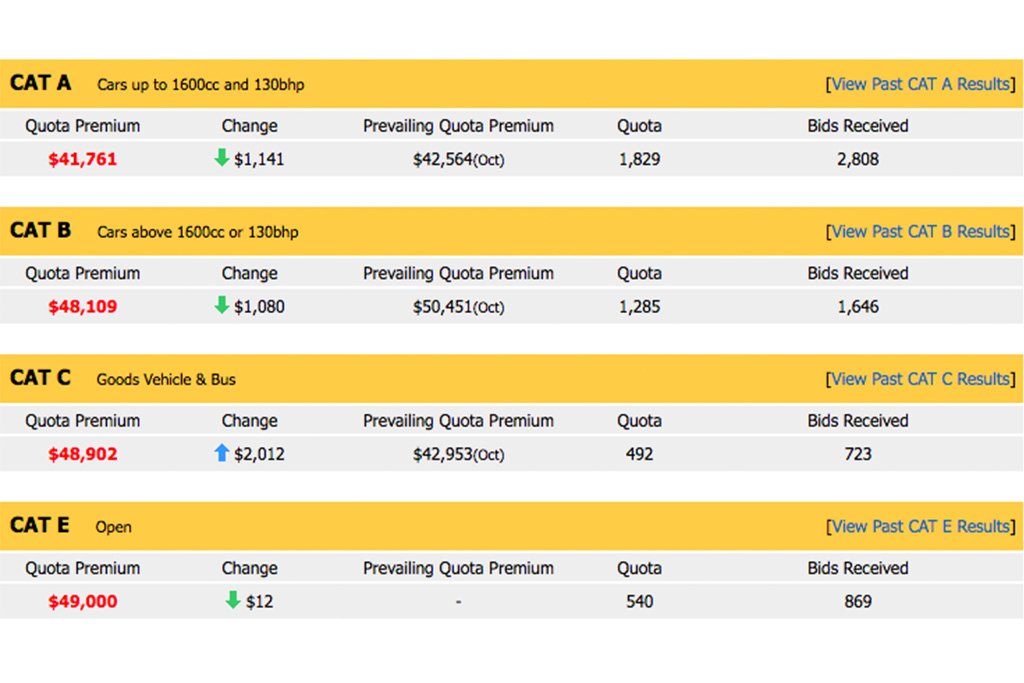Click blue up arrow beside $2,012

coord(222,453)
